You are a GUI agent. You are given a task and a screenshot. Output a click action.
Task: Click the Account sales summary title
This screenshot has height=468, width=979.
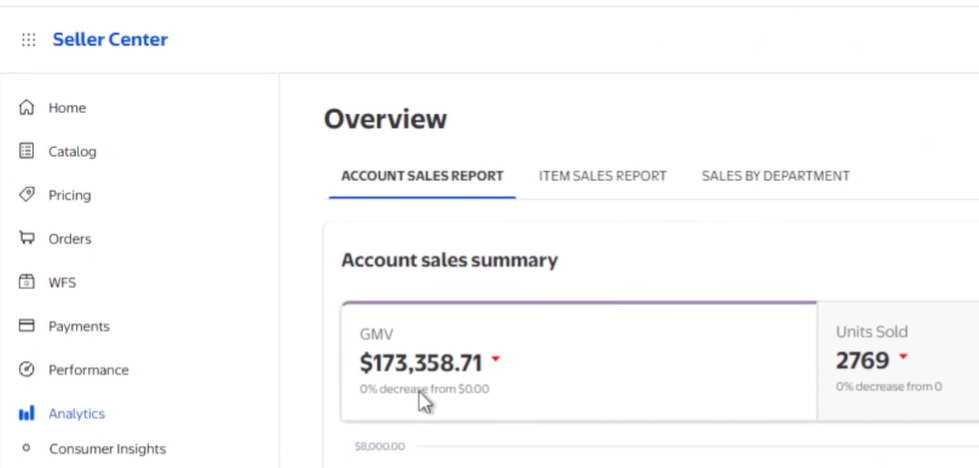click(x=449, y=260)
